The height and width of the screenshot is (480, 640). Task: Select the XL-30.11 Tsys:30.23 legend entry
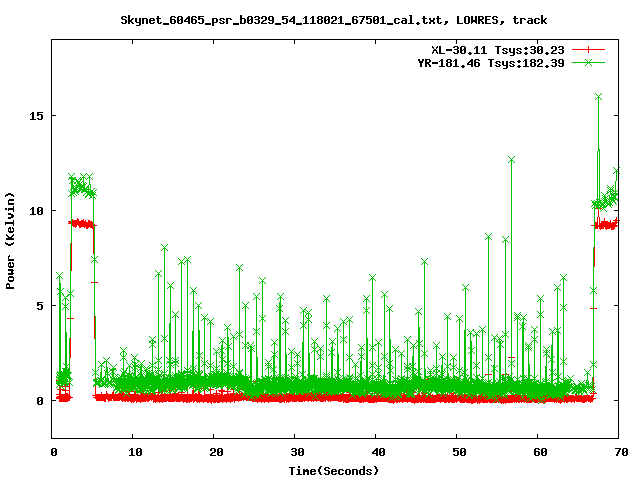point(498,50)
